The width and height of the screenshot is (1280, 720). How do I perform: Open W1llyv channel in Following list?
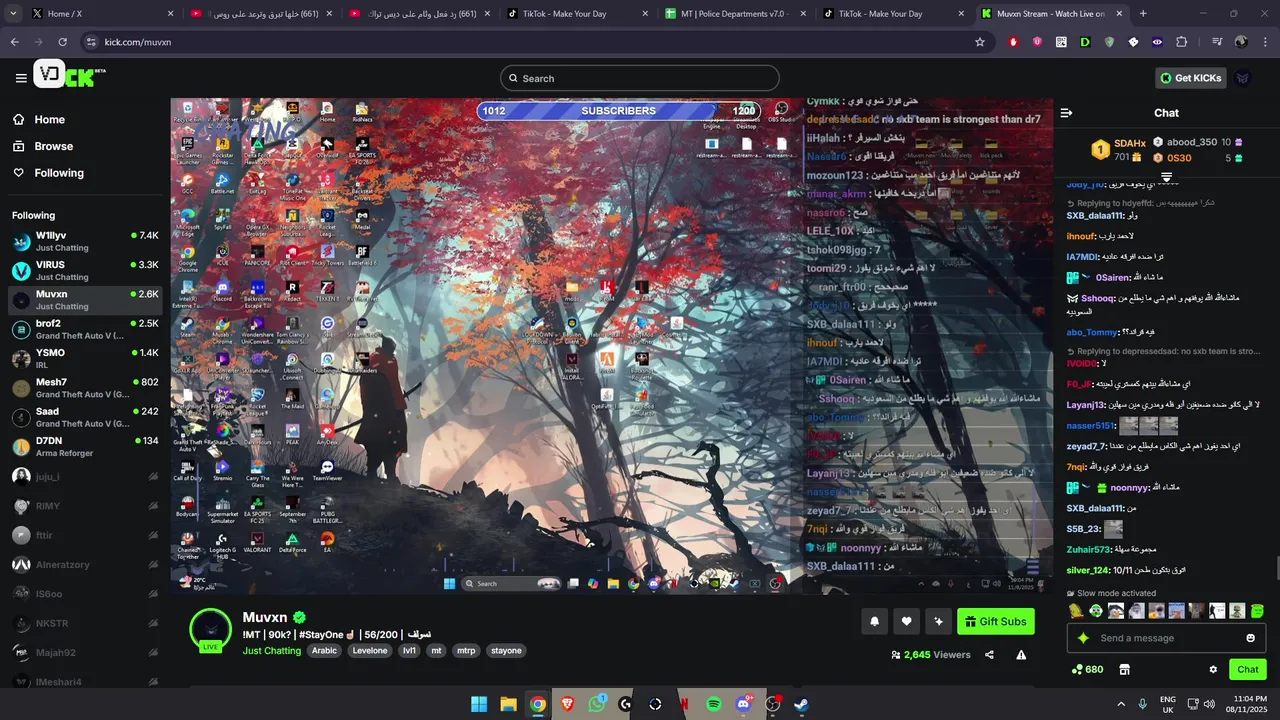(x=85, y=241)
